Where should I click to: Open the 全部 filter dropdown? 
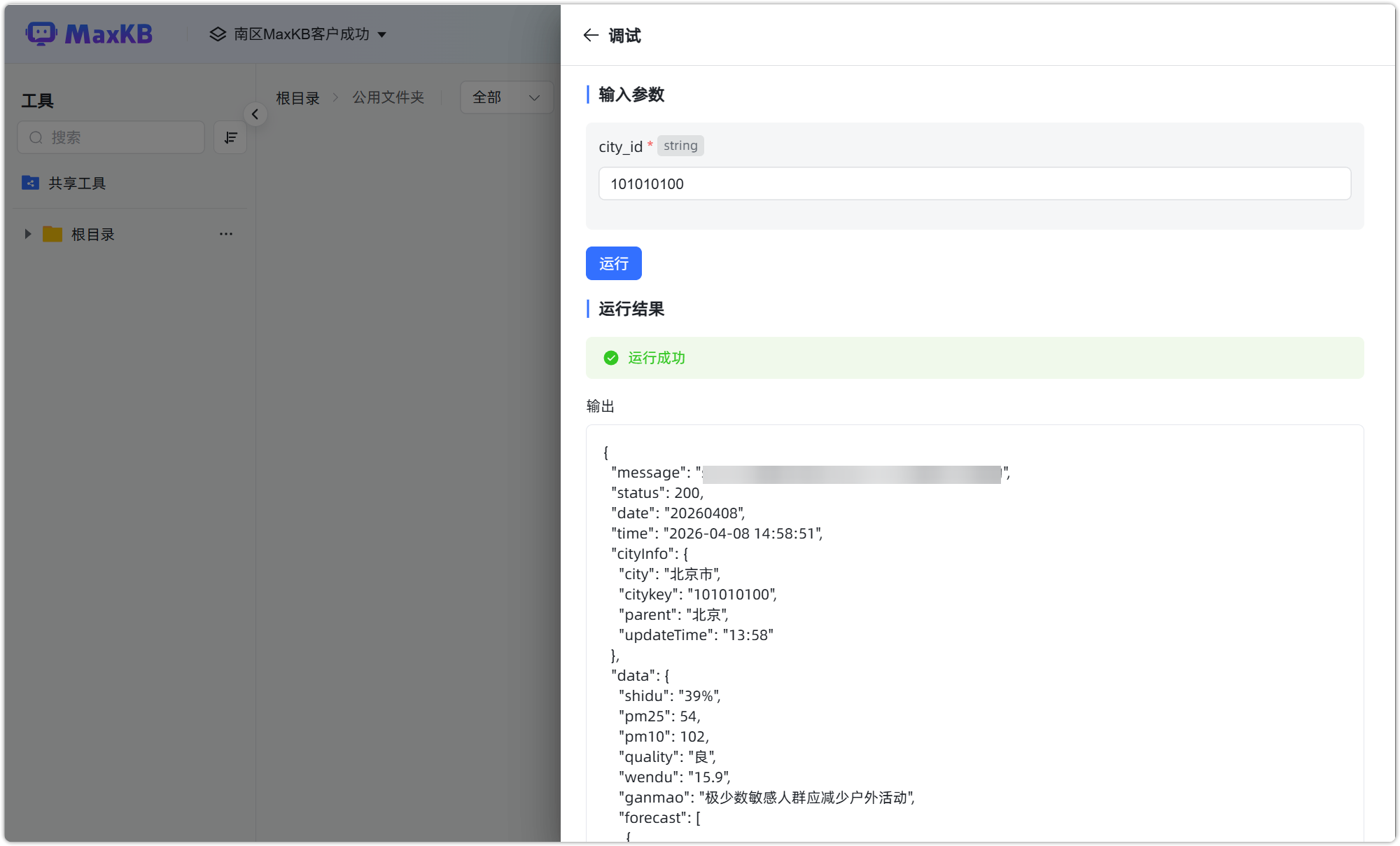pyautogui.click(x=506, y=97)
